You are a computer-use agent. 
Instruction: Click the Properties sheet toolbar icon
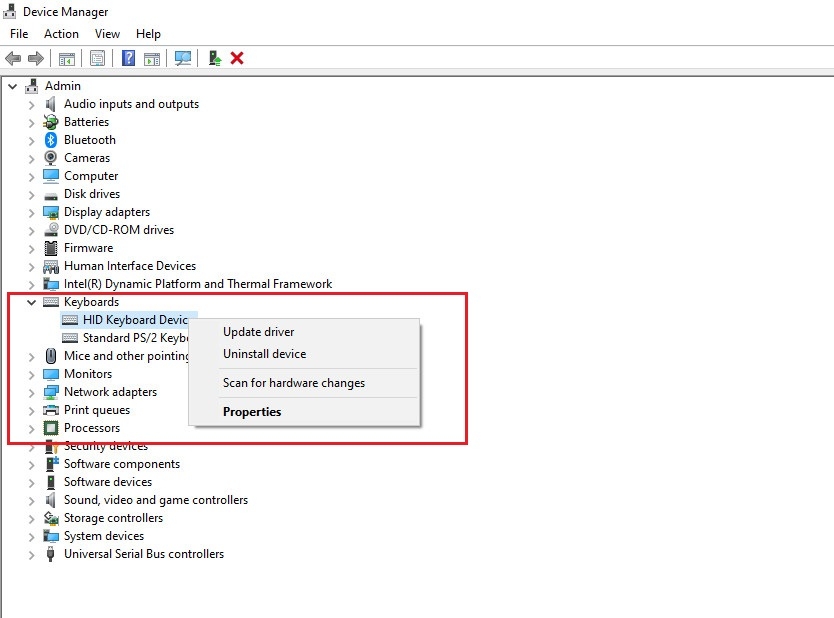(97, 58)
